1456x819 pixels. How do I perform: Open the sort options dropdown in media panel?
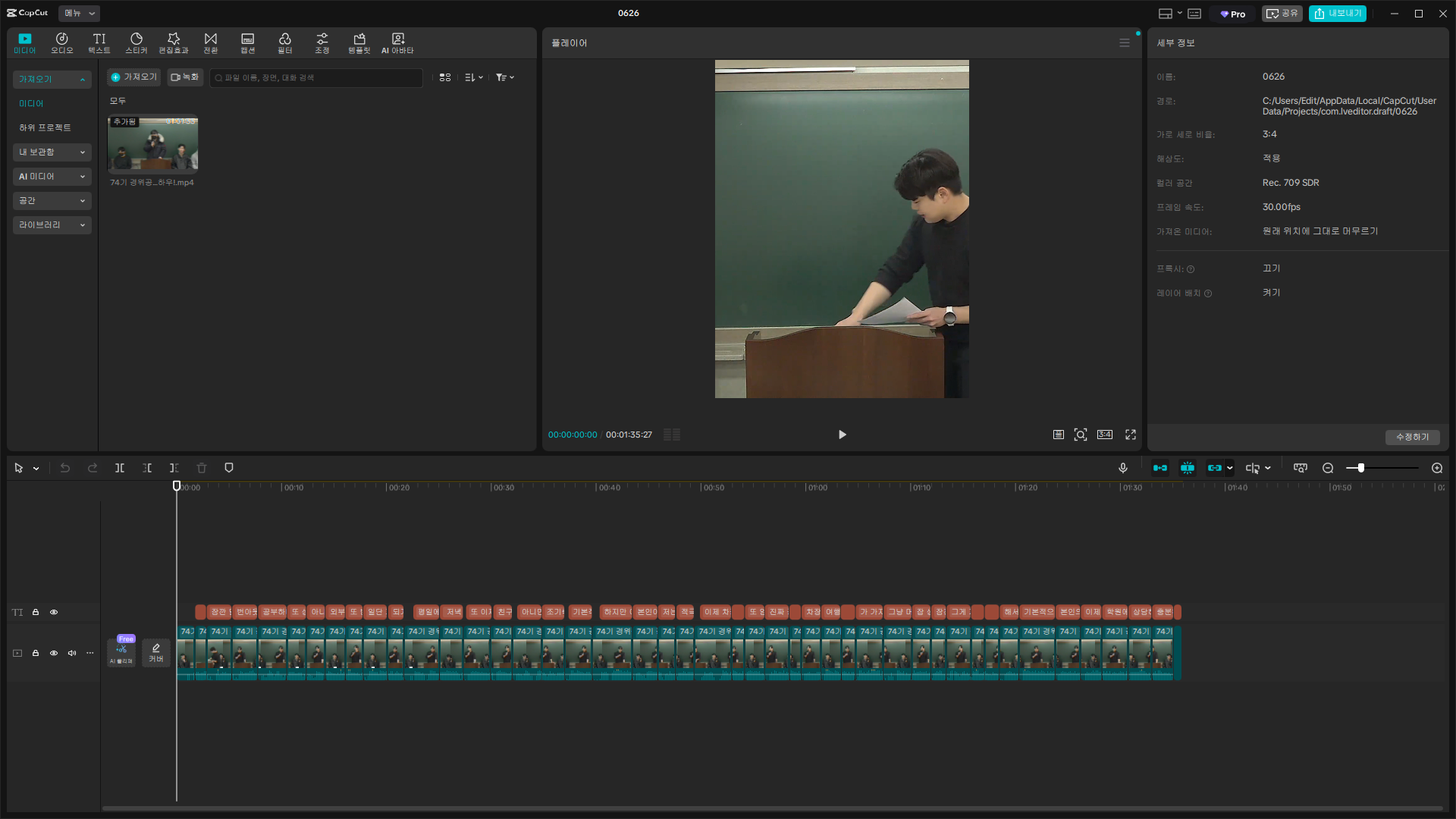474,77
